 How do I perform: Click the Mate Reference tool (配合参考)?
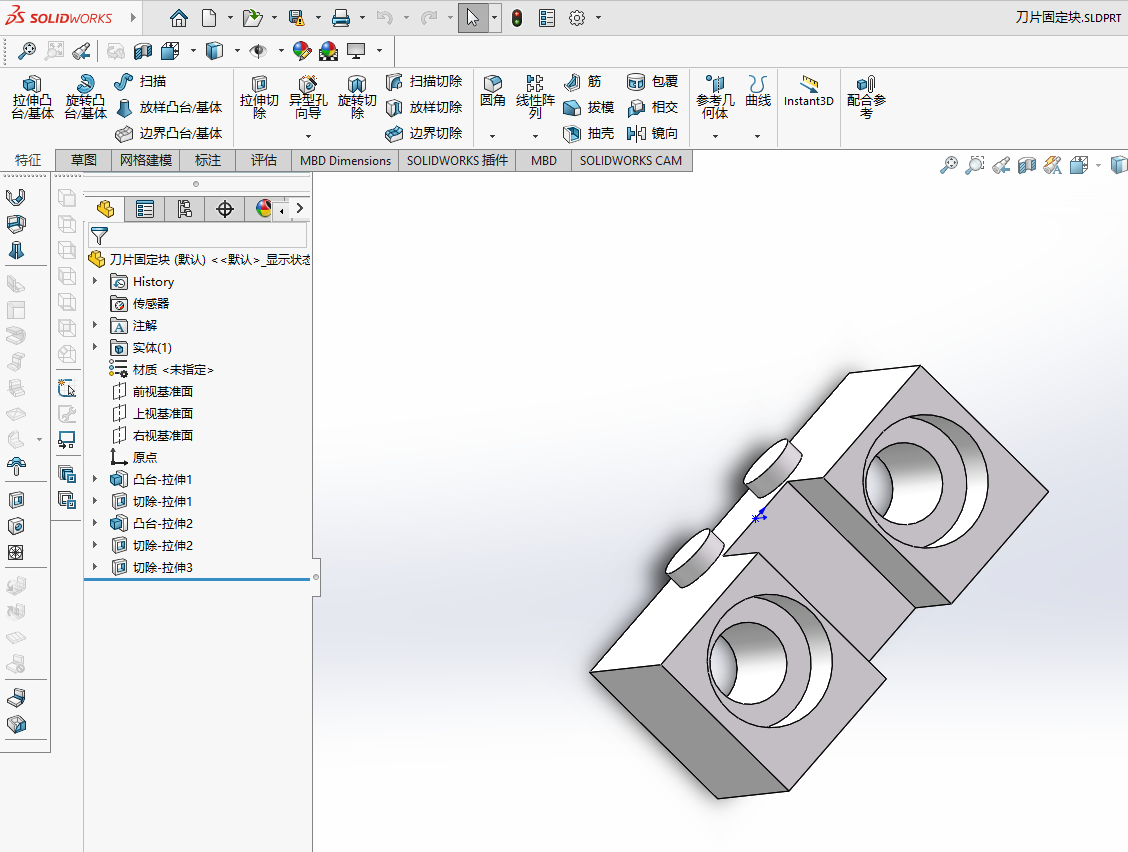866,97
